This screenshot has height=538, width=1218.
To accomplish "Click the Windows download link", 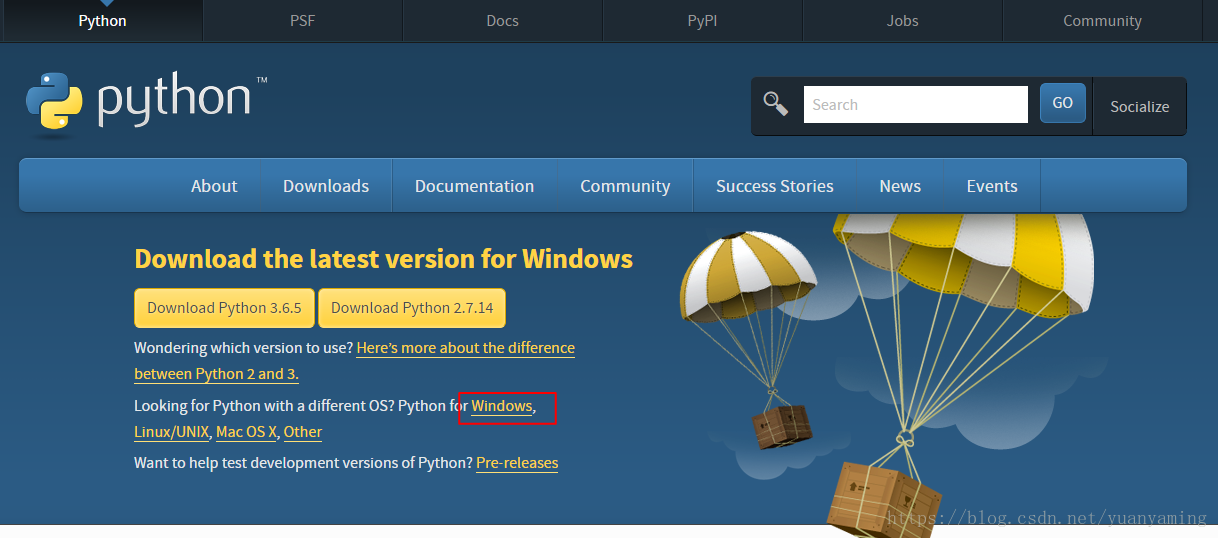I will click(x=502, y=406).
